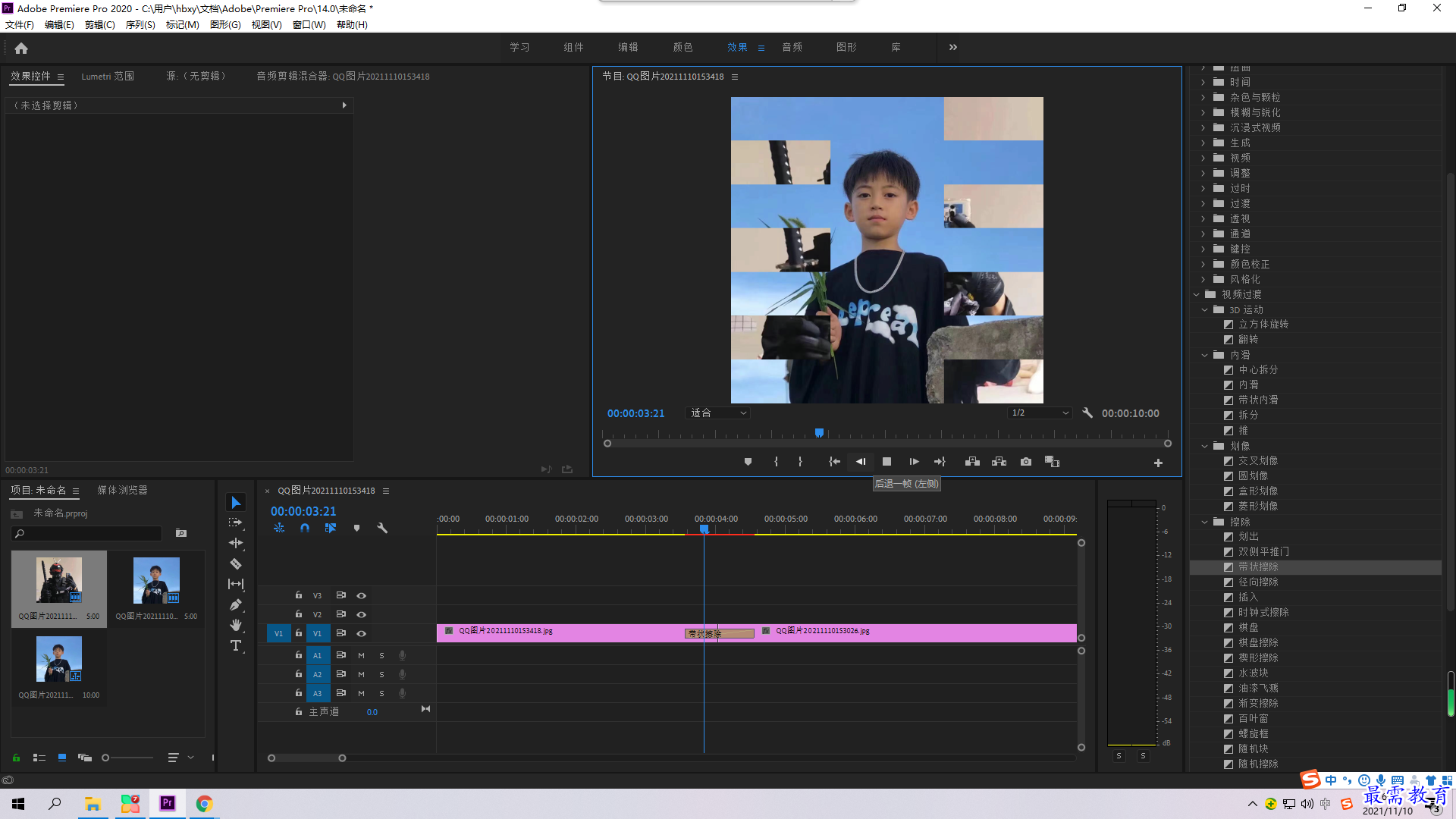Step forward one frame
This screenshot has height=819, width=1456.
click(x=914, y=462)
